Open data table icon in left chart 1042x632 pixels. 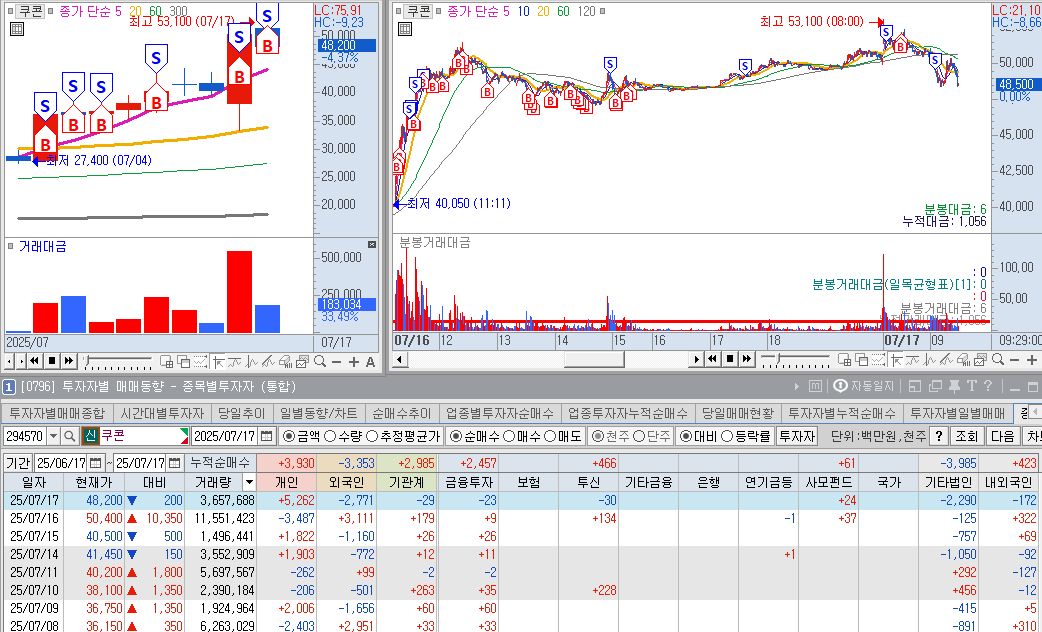[17, 29]
